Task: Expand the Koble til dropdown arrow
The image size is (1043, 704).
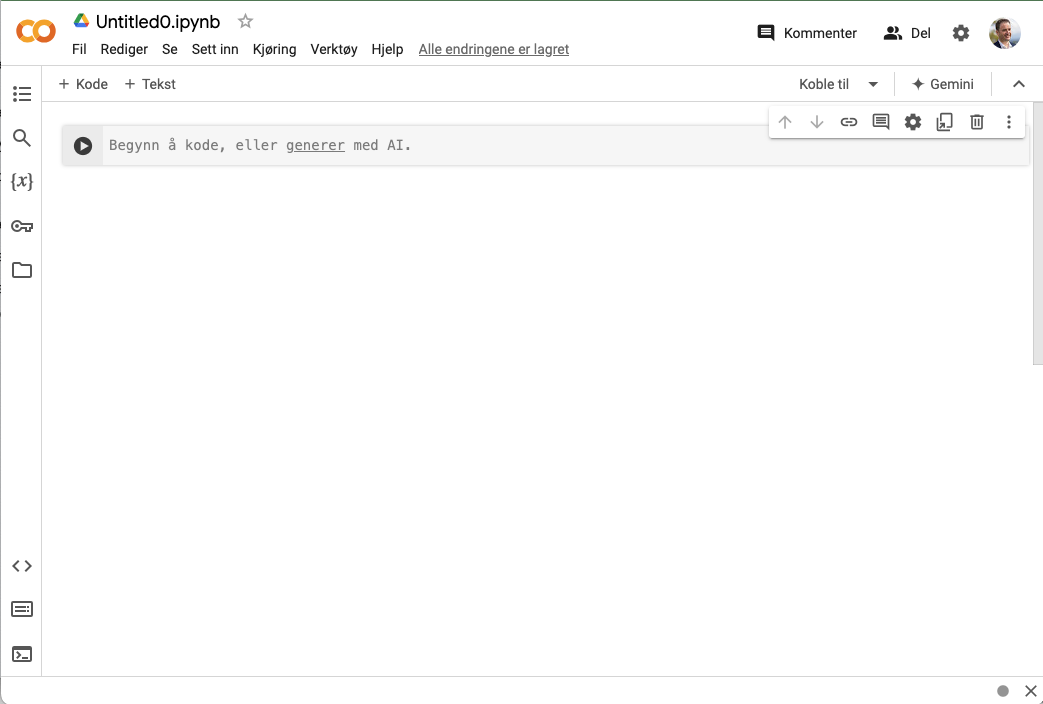Action: [x=873, y=84]
